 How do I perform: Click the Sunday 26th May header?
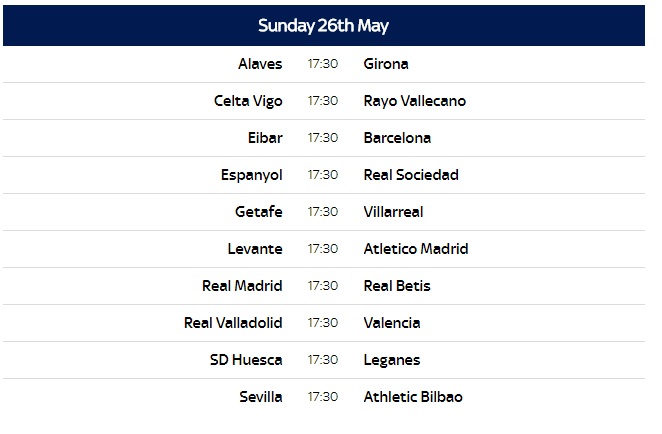point(324,25)
